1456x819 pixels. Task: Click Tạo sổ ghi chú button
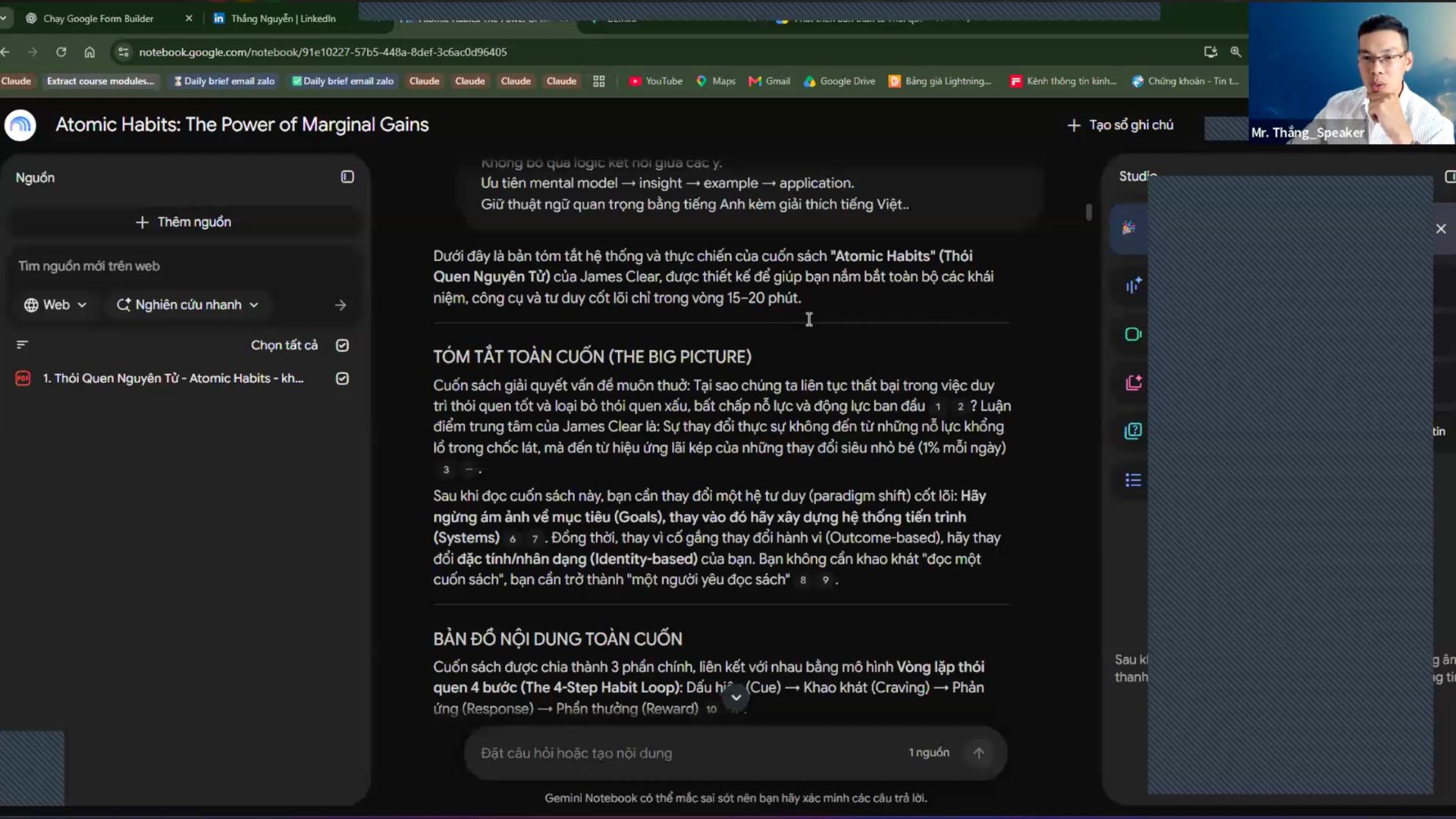[x=1120, y=125]
